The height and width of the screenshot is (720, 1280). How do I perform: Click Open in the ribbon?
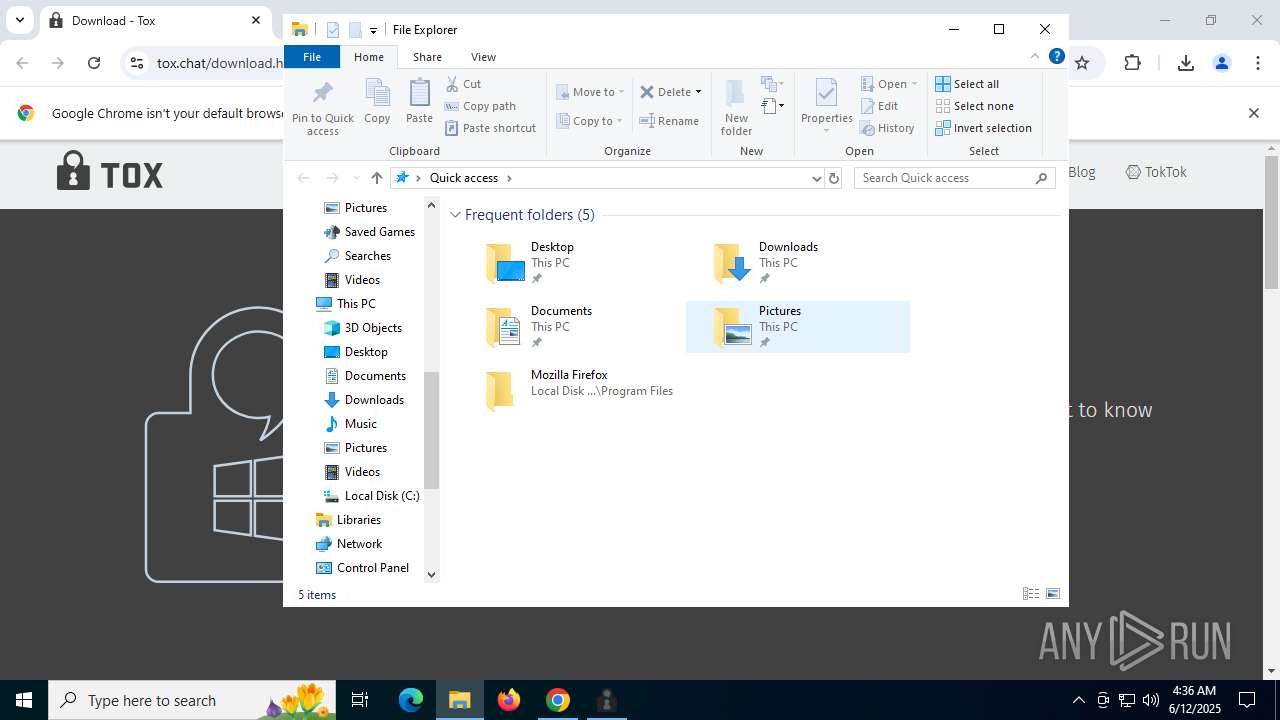[x=889, y=84]
